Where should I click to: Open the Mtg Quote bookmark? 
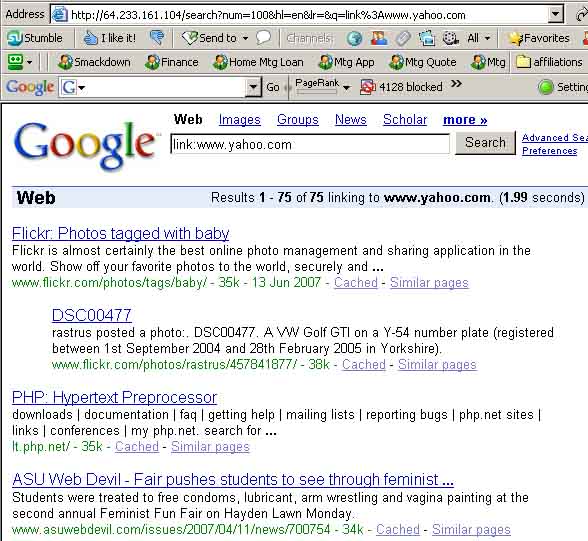point(423,62)
